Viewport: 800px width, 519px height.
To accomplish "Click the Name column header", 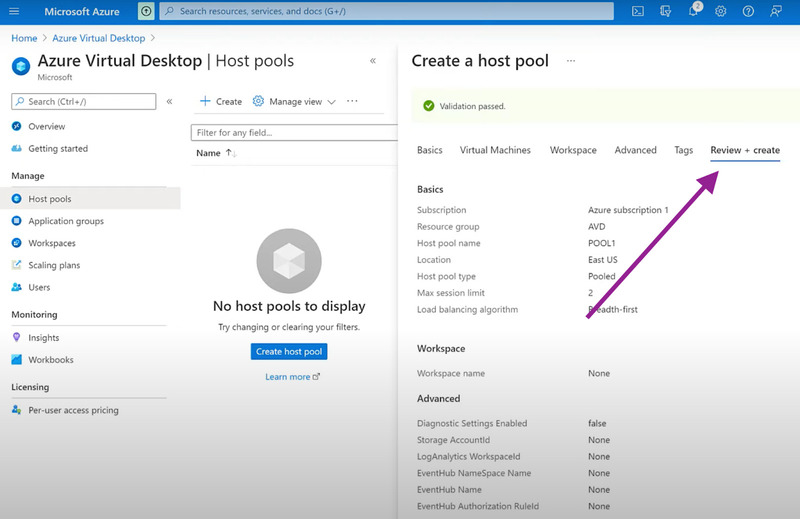I will click(208, 153).
